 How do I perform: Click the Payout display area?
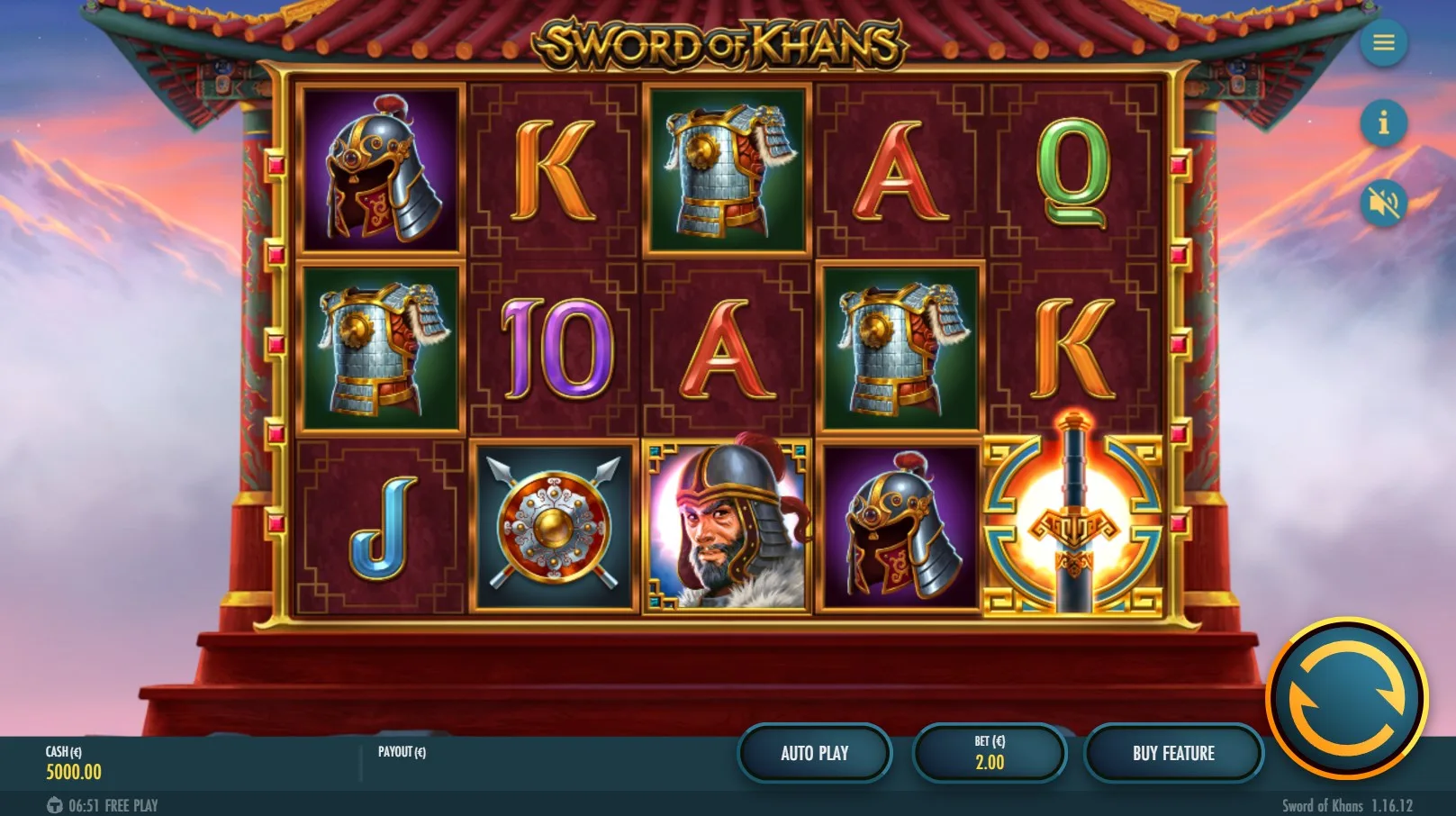(402, 752)
